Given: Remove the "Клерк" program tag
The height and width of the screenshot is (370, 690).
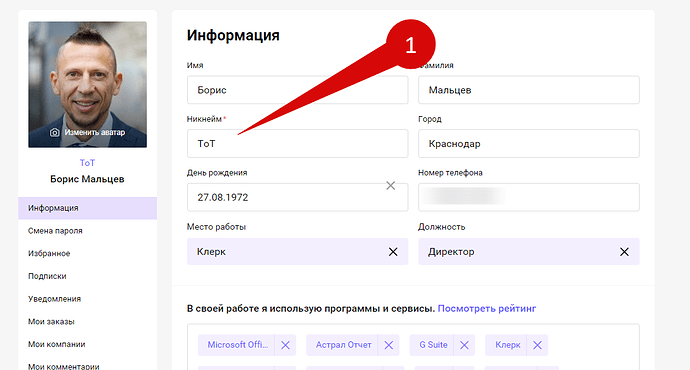Looking at the screenshot, I should [x=537, y=345].
